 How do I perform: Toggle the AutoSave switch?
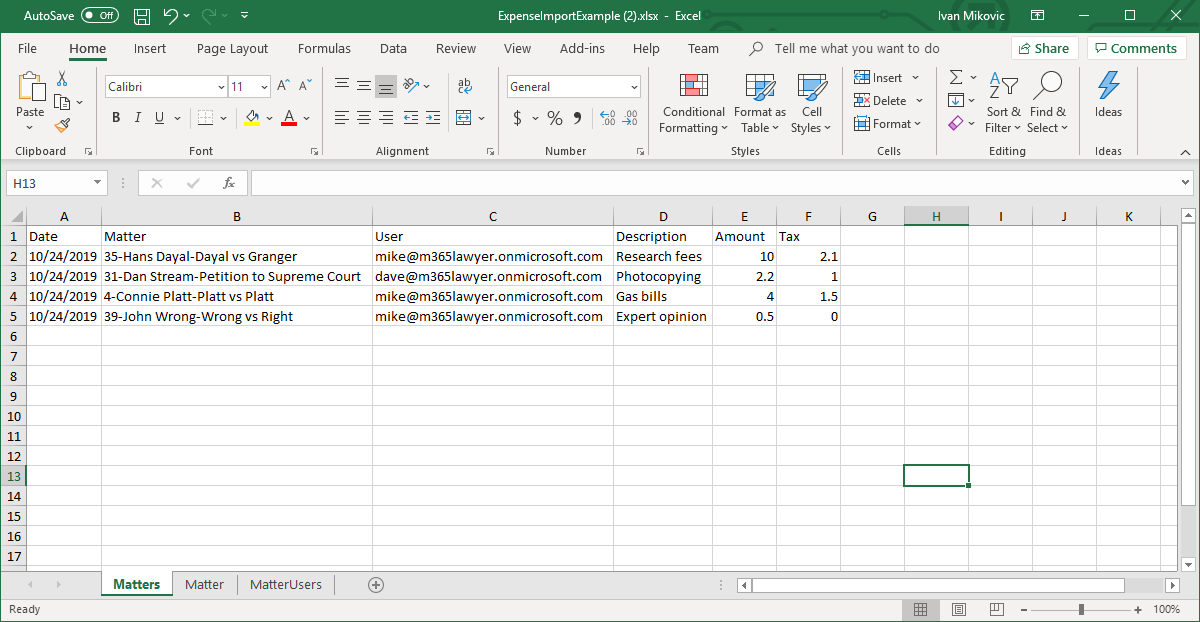100,16
